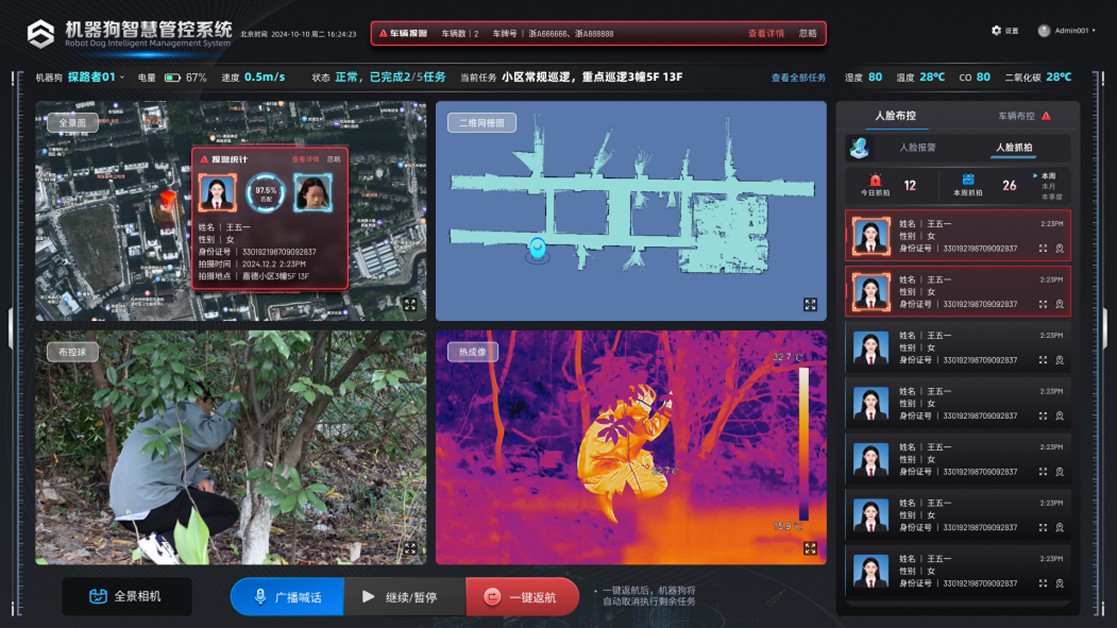Click the 今日抓拍 count 12
Image resolution: width=1117 pixels, height=628 pixels.
(x=910, y=186)
